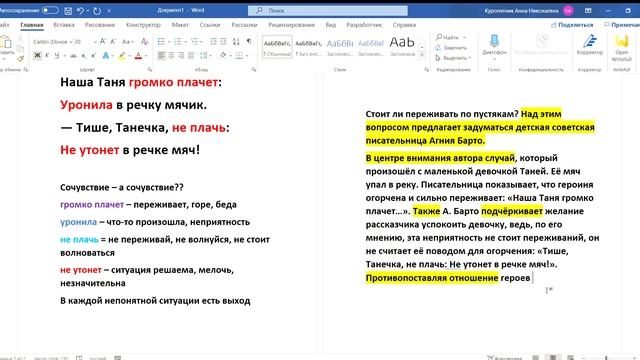
Task: Expand the Styles gallery
Action: click(422, 56)
